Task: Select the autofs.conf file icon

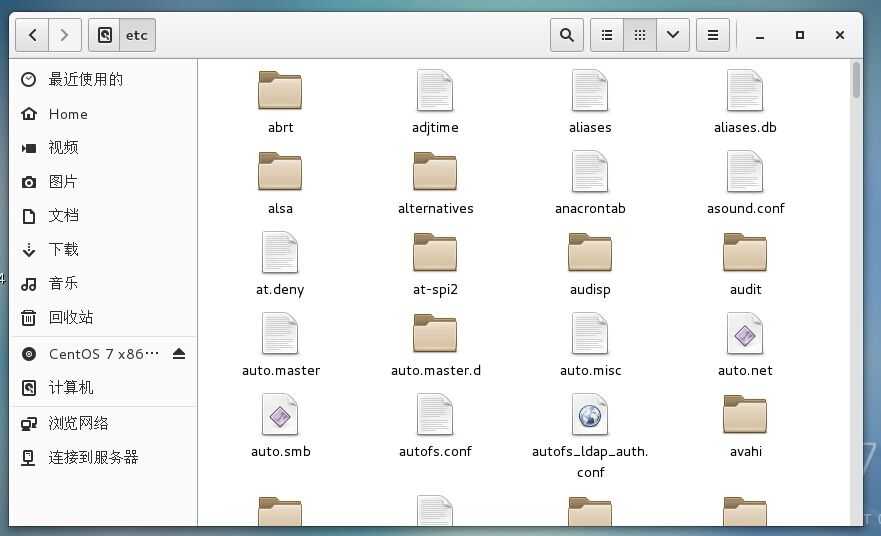Action: tap(435, 414)
